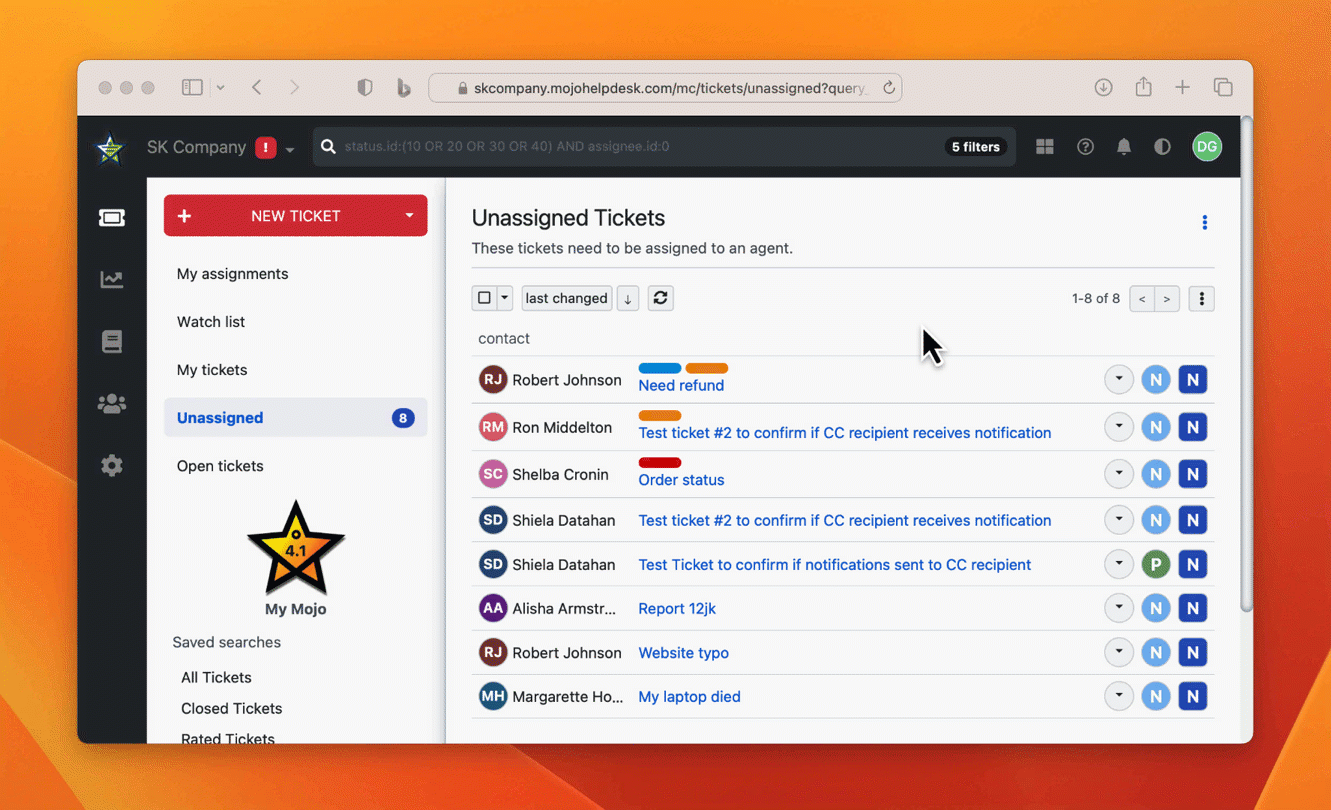Open the All Tickets saved search
The image size is (1331, 810).
(x=216, y=677)
